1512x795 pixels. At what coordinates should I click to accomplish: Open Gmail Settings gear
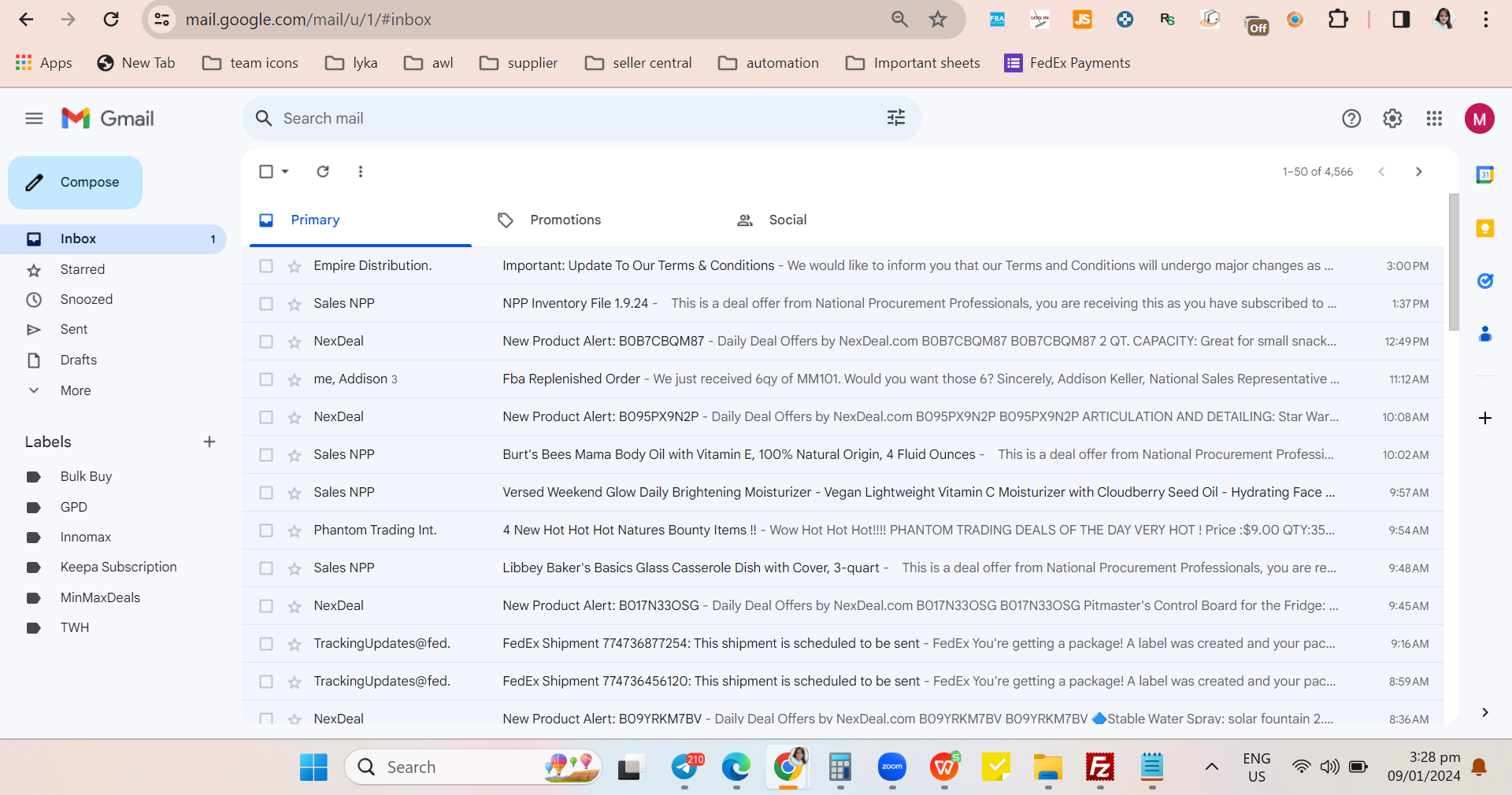(x=1392, y=119)
